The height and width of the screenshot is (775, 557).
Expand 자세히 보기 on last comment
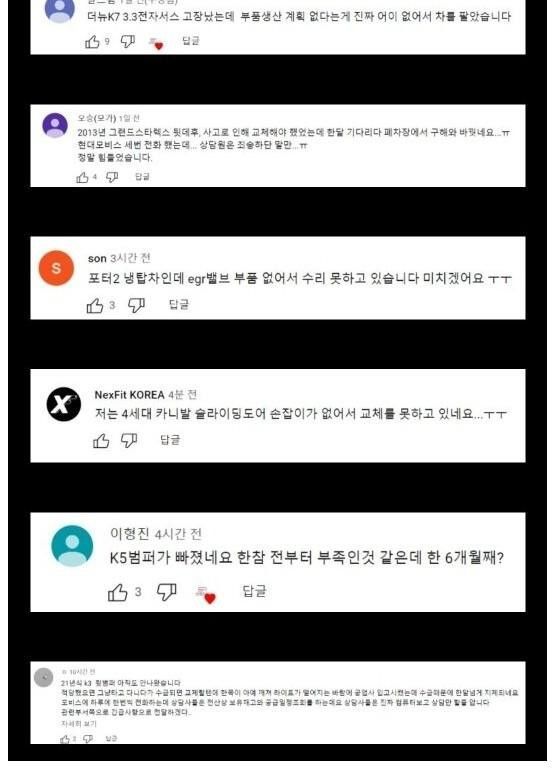coord(79,724)
